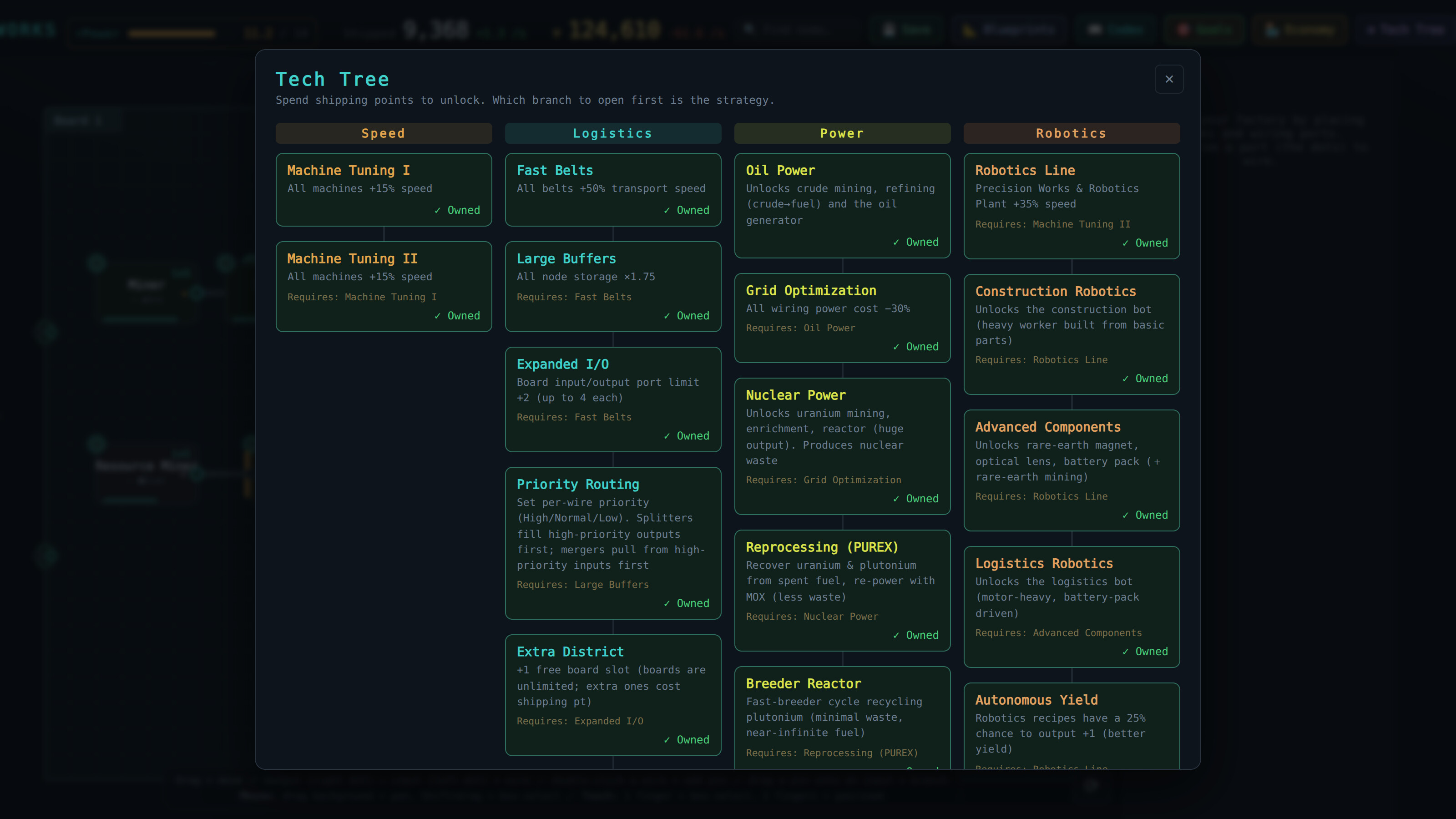The image size is (1456, 819).
Task: Open the Reprocessing (PUREX) tech card
Action: pos(842,591)
